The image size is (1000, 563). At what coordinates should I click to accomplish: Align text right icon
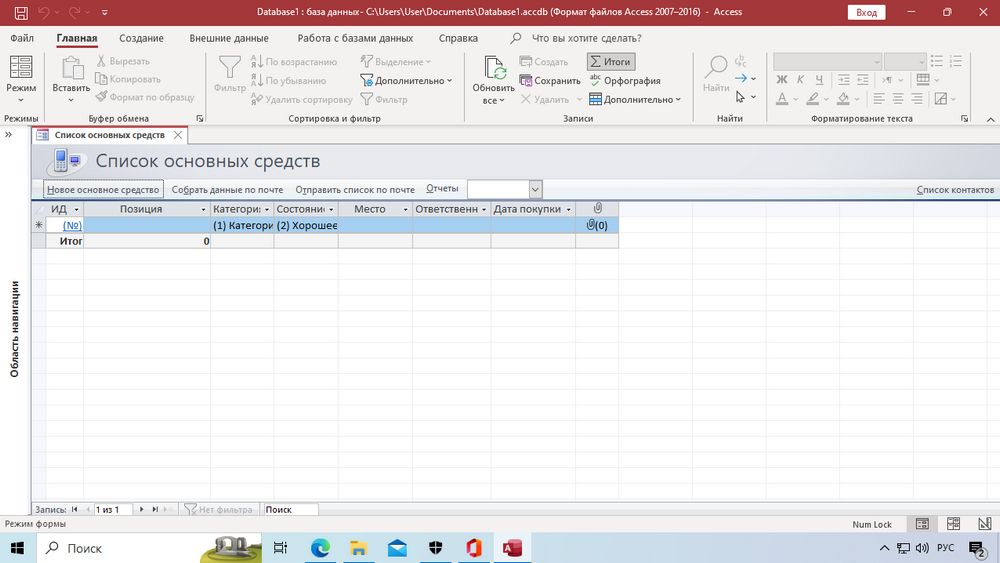click(x=917, y=99)
